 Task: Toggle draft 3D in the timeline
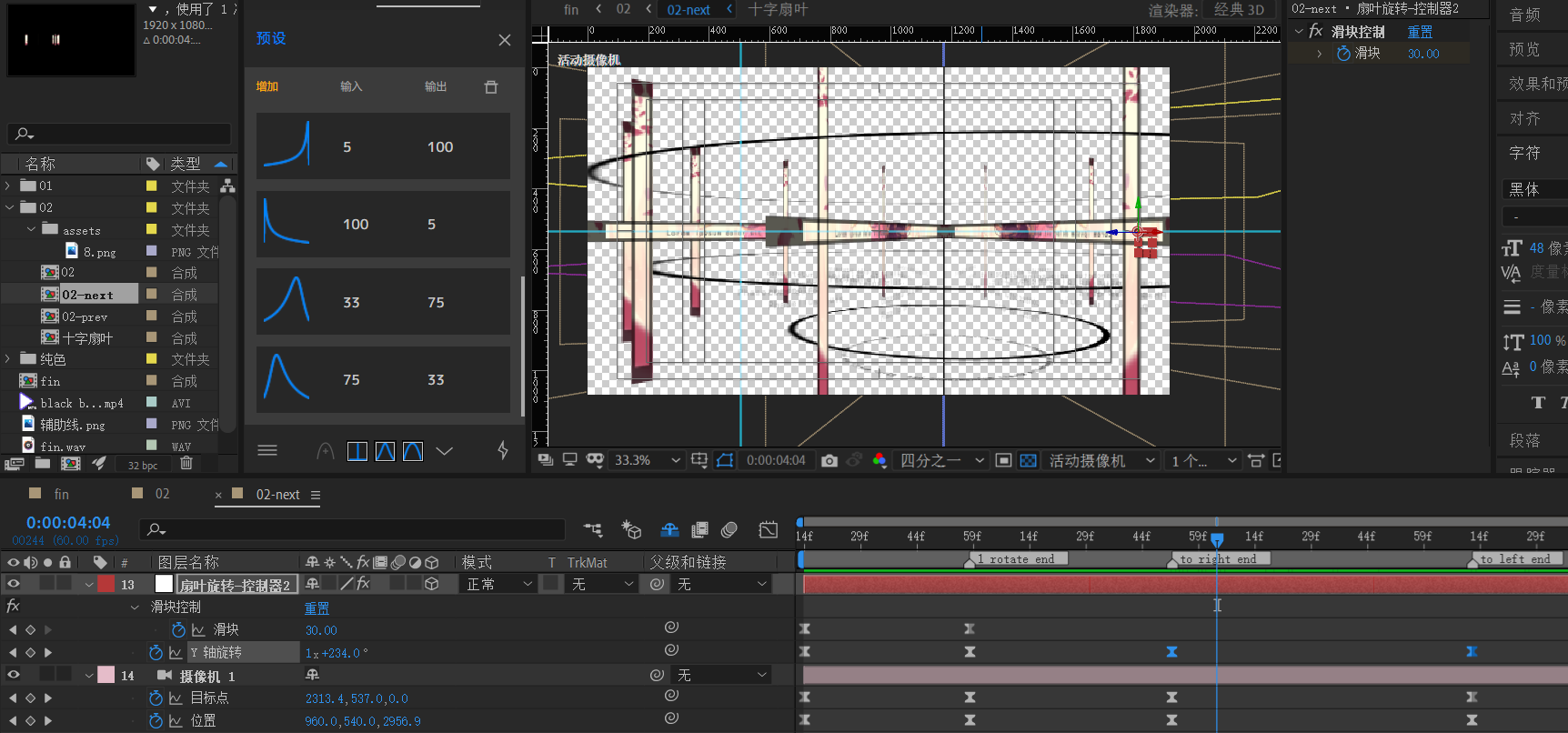(x=631, y=529)
